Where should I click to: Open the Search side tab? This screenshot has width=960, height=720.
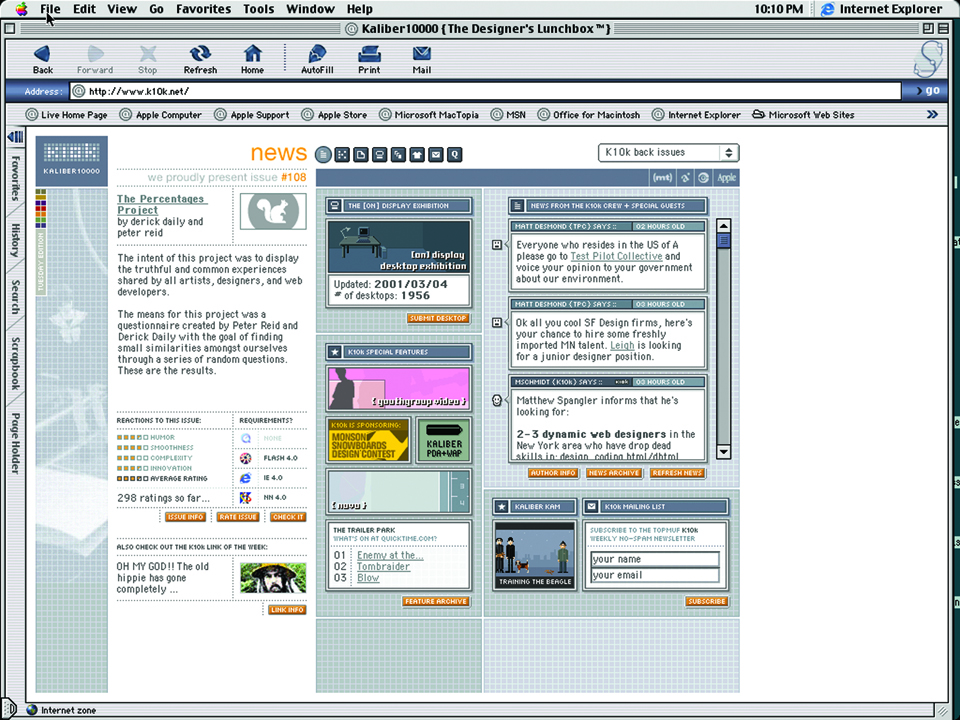tap(15, 297)
